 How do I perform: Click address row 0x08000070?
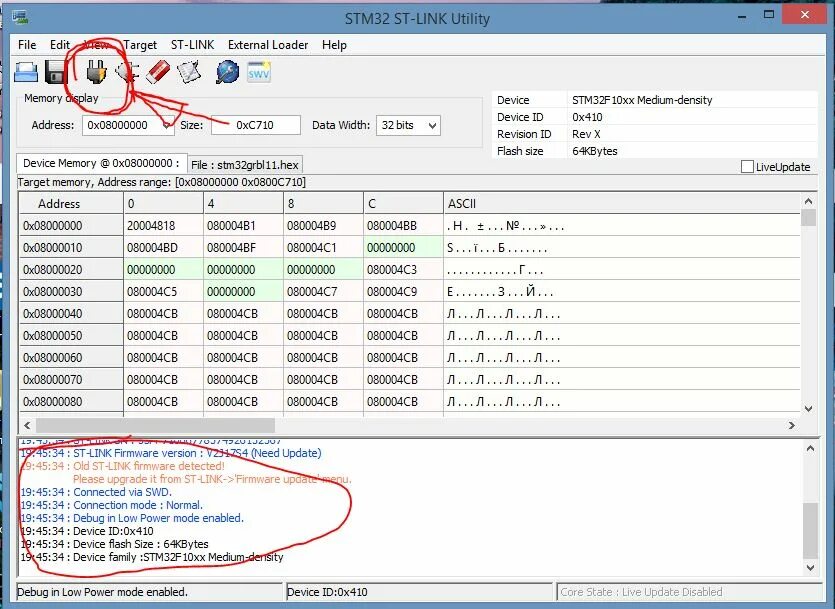tap(71, 380)
